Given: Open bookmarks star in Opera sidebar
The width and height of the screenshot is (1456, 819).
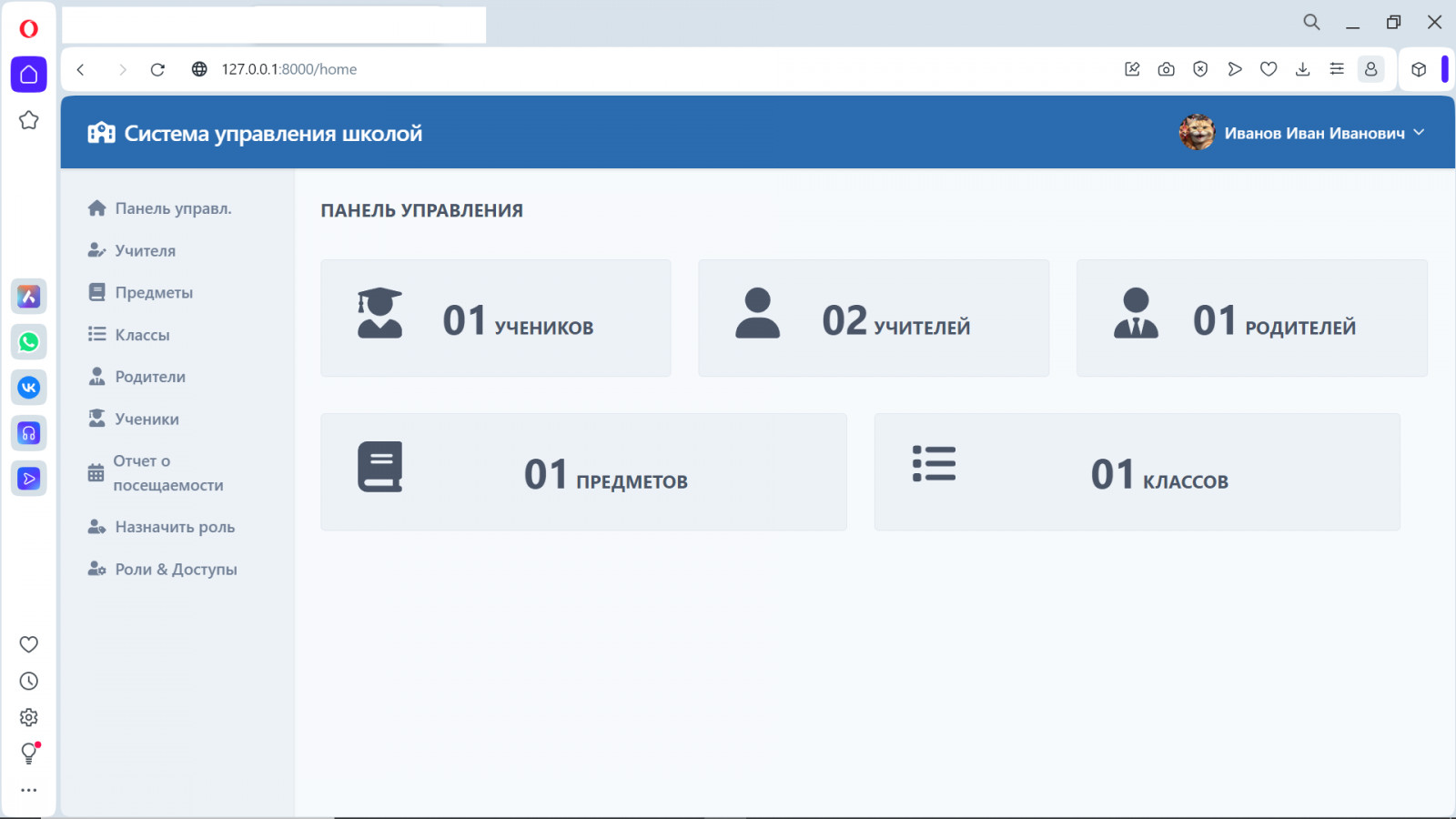Looking at the screenshot, I should coord(28,120).
